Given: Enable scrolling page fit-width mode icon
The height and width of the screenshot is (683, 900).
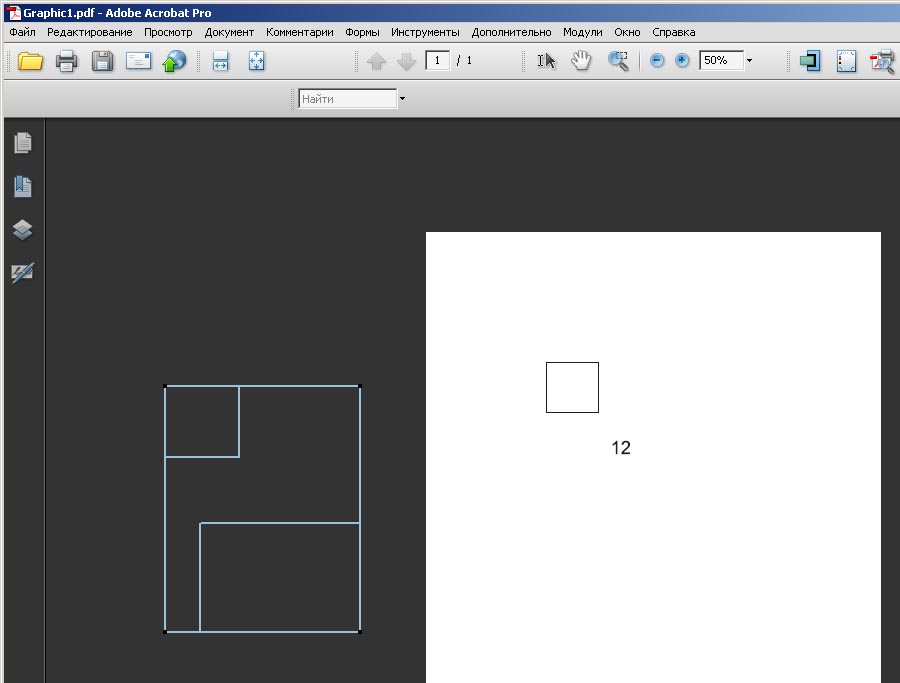Looking at the screenshot, I should [220, 61].
